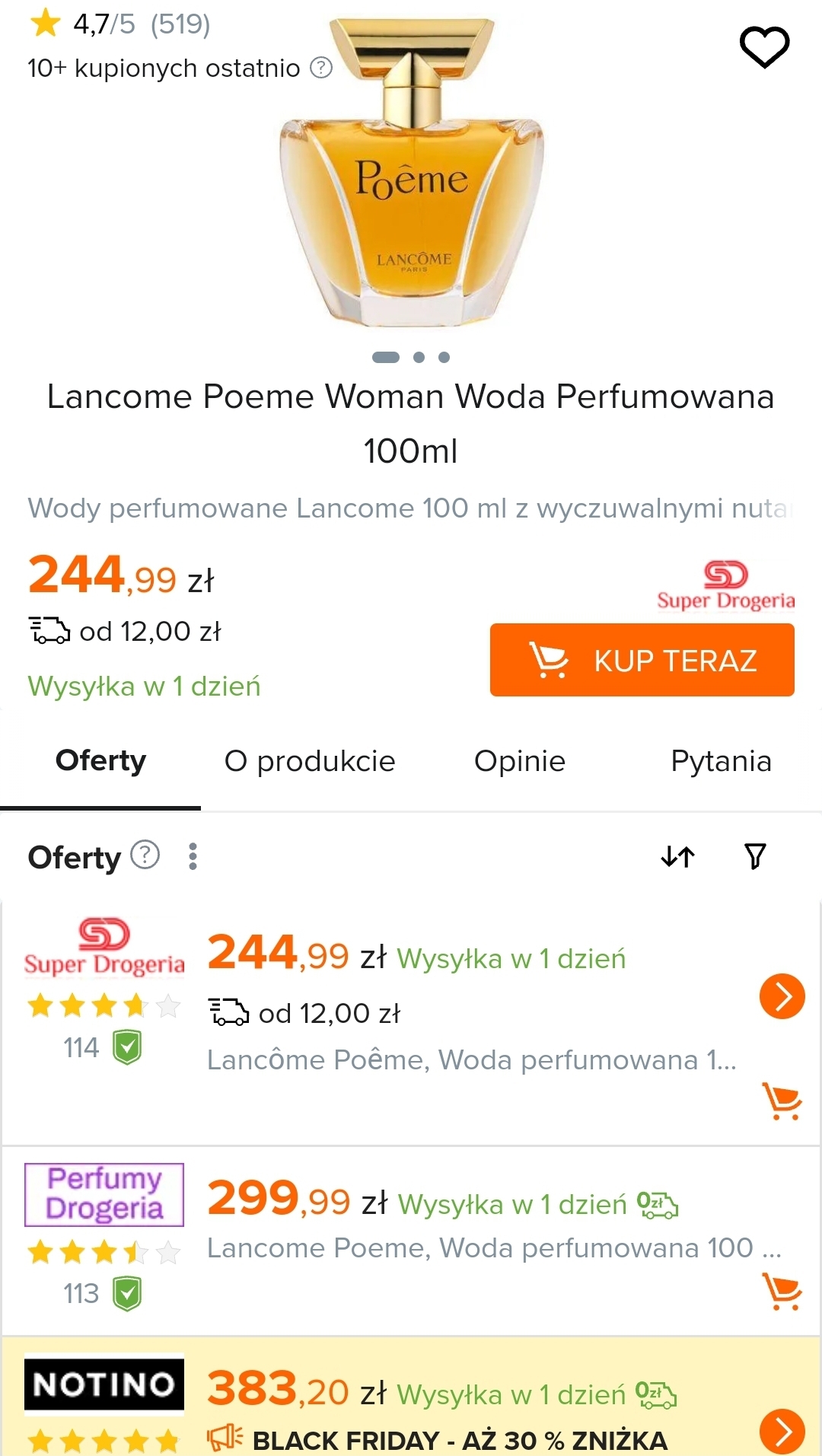Go to Notino offer via arrow
822x1456 pixels.
point(782,1431)
